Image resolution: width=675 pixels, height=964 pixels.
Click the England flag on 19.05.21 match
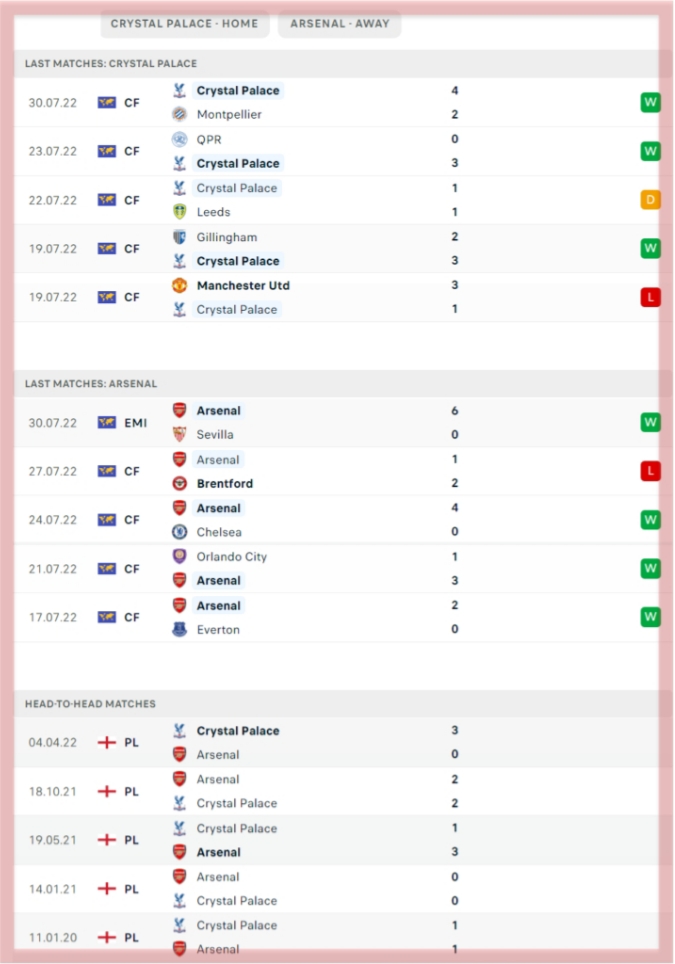(106, 840)
